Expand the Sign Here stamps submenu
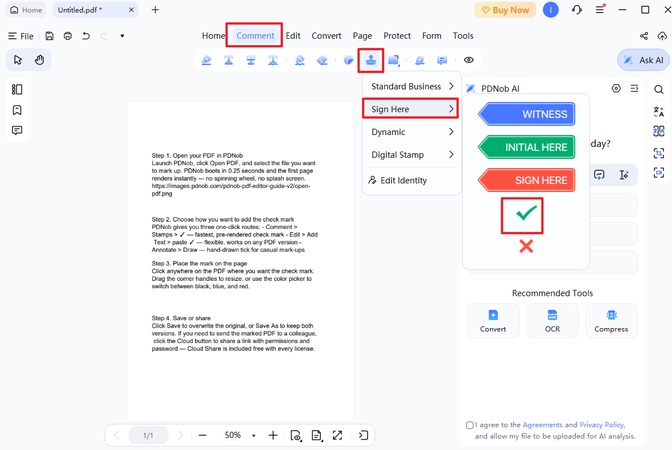672x450 pixels. (411, 109)
